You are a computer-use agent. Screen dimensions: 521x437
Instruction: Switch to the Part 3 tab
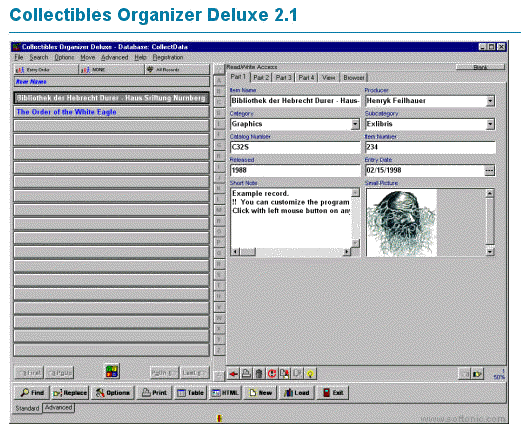tap(283, 77)
